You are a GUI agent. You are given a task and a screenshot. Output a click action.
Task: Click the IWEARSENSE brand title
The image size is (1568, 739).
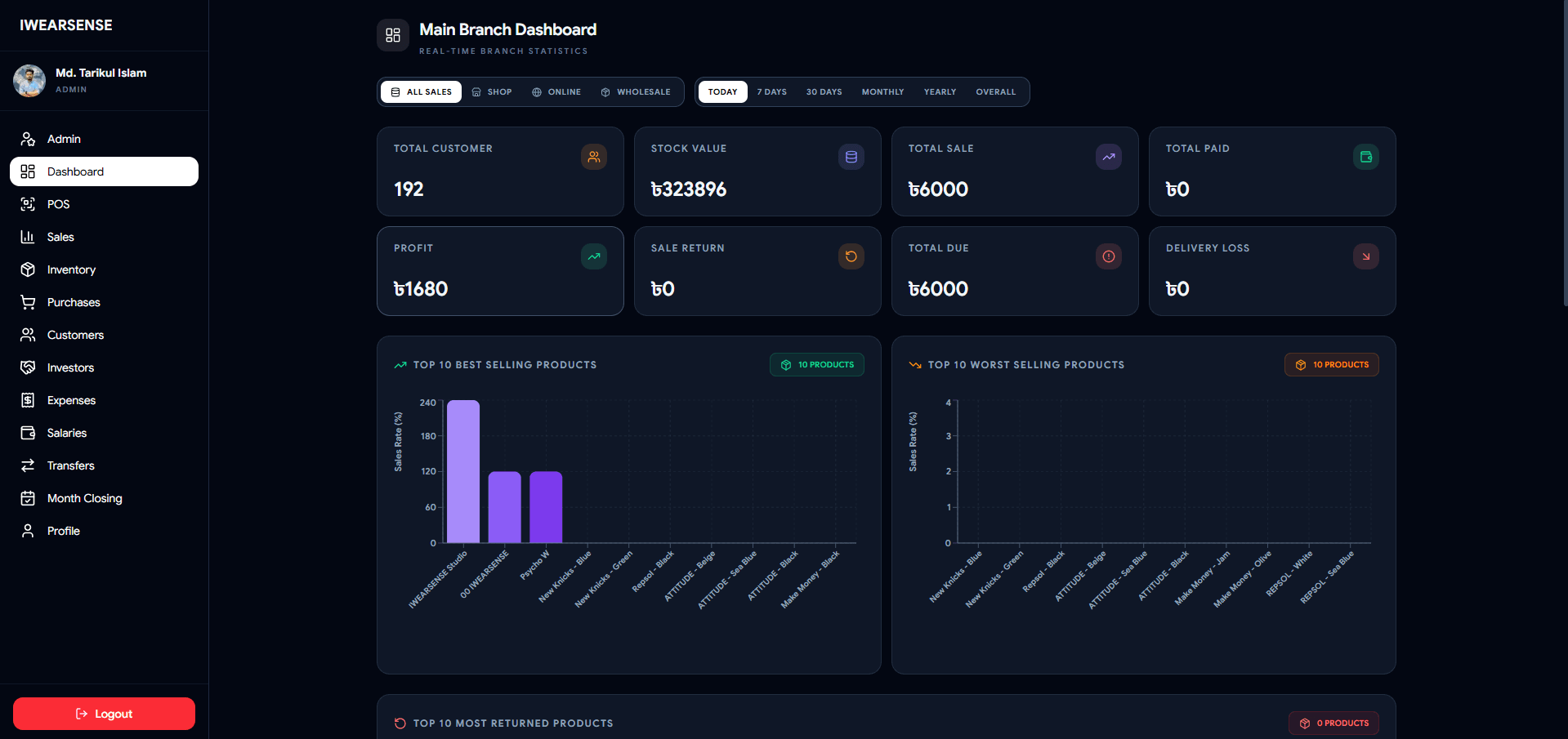point(66,25)
